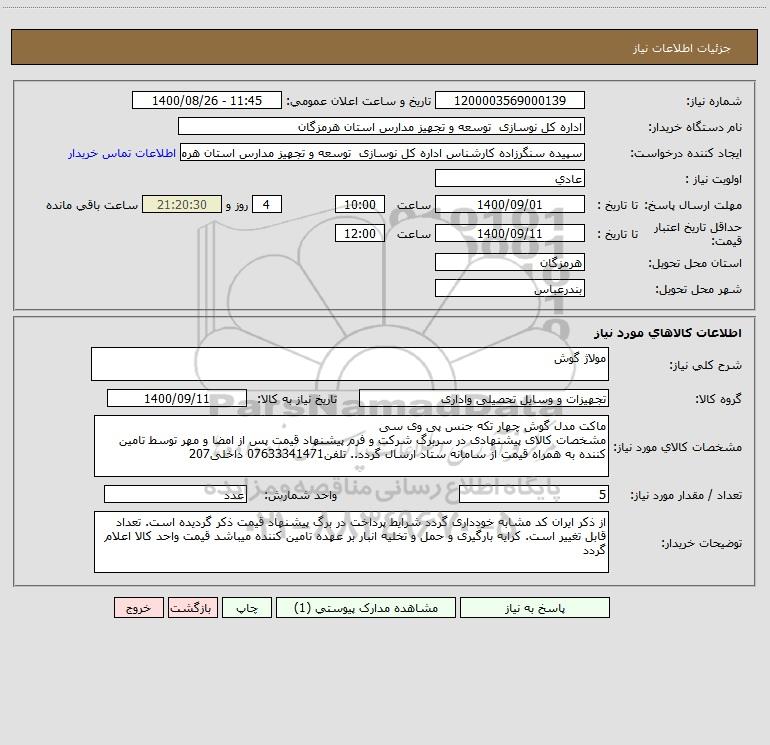
Task: Click the response deadline date 1400/09/01
Action: click(510, 204)
